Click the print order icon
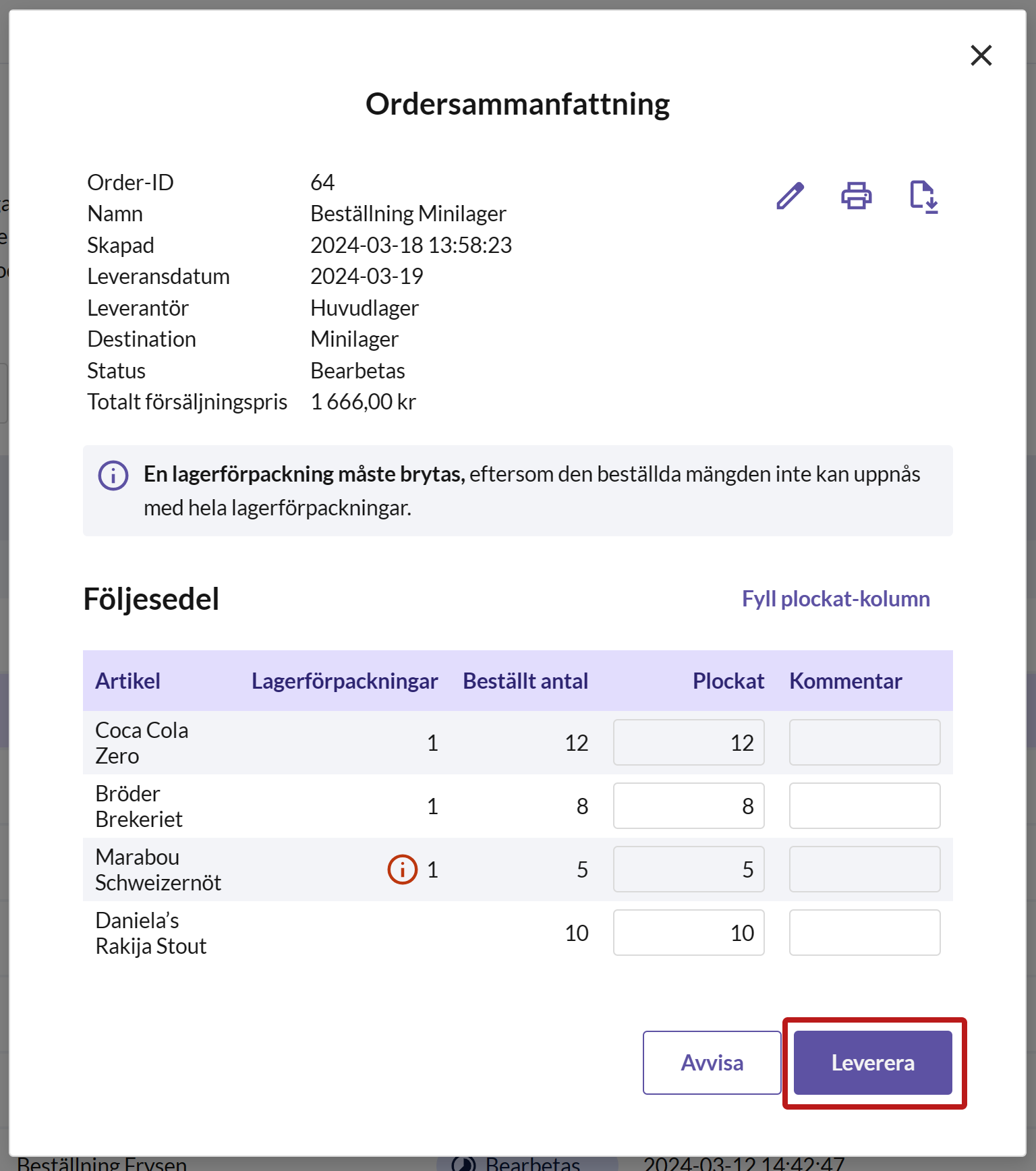The width and height of the screenshot is (1036, 1171). pyautogui.click(x=857, y=196)
